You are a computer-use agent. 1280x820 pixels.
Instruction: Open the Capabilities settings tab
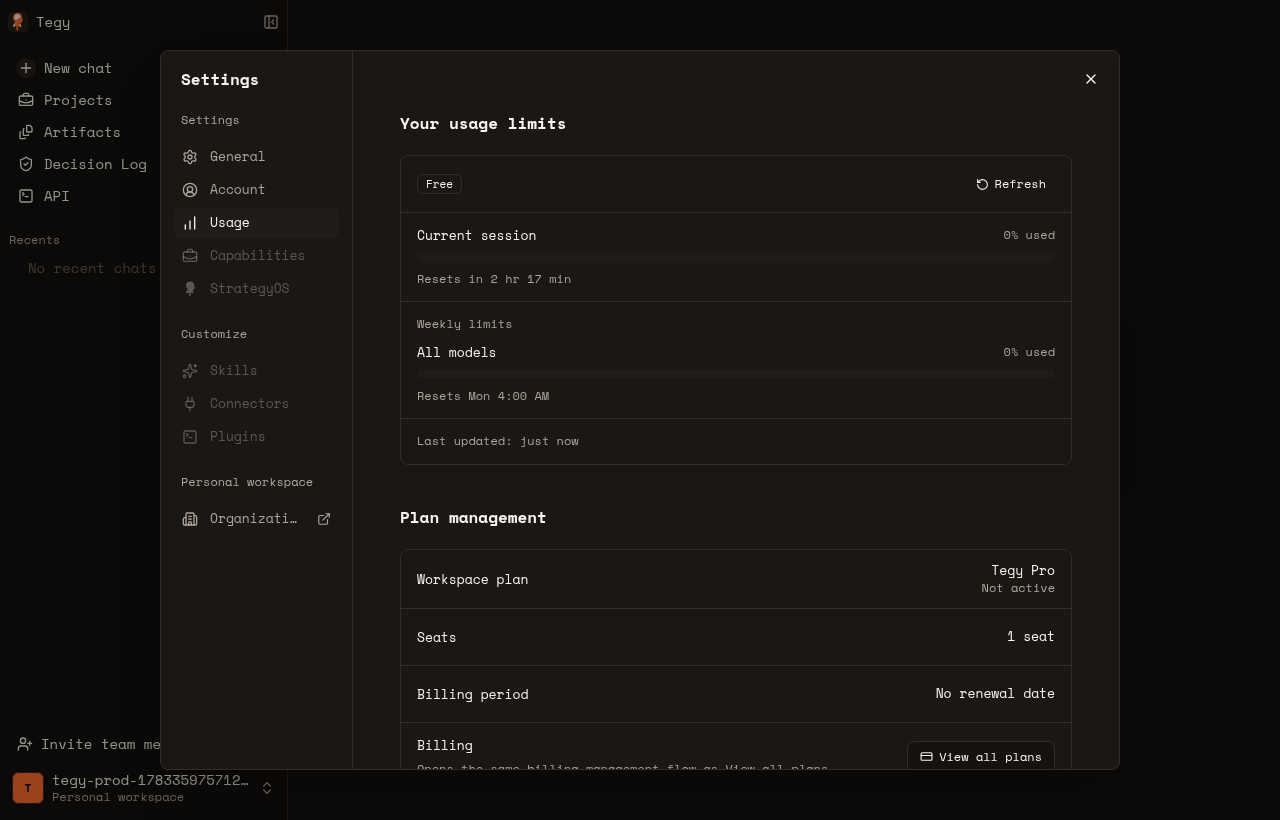click(256, 256)
